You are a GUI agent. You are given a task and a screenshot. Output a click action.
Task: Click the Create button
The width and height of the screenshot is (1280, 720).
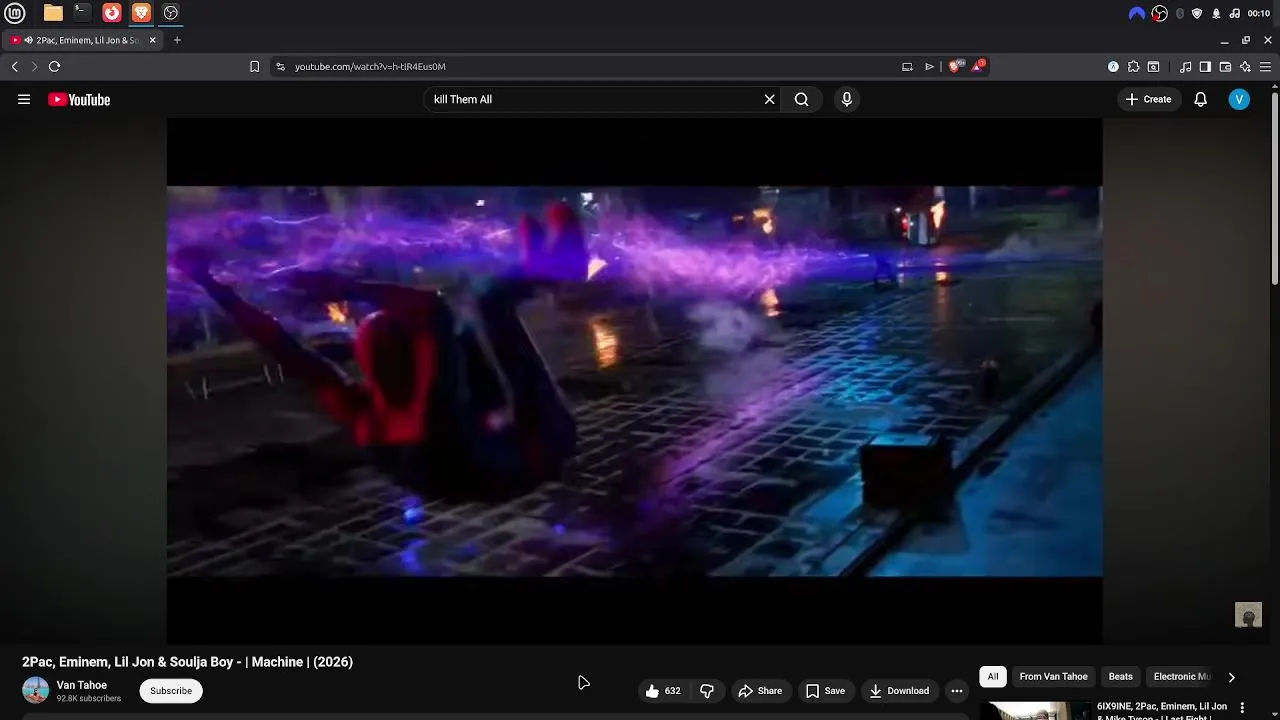tap(1148, 99)
